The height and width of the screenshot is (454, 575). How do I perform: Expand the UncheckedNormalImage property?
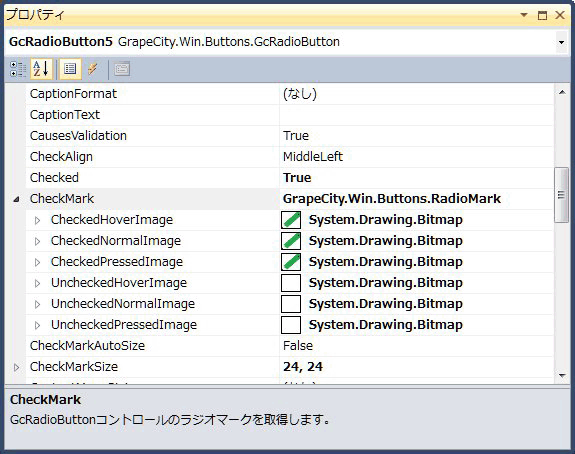[37, 304]
